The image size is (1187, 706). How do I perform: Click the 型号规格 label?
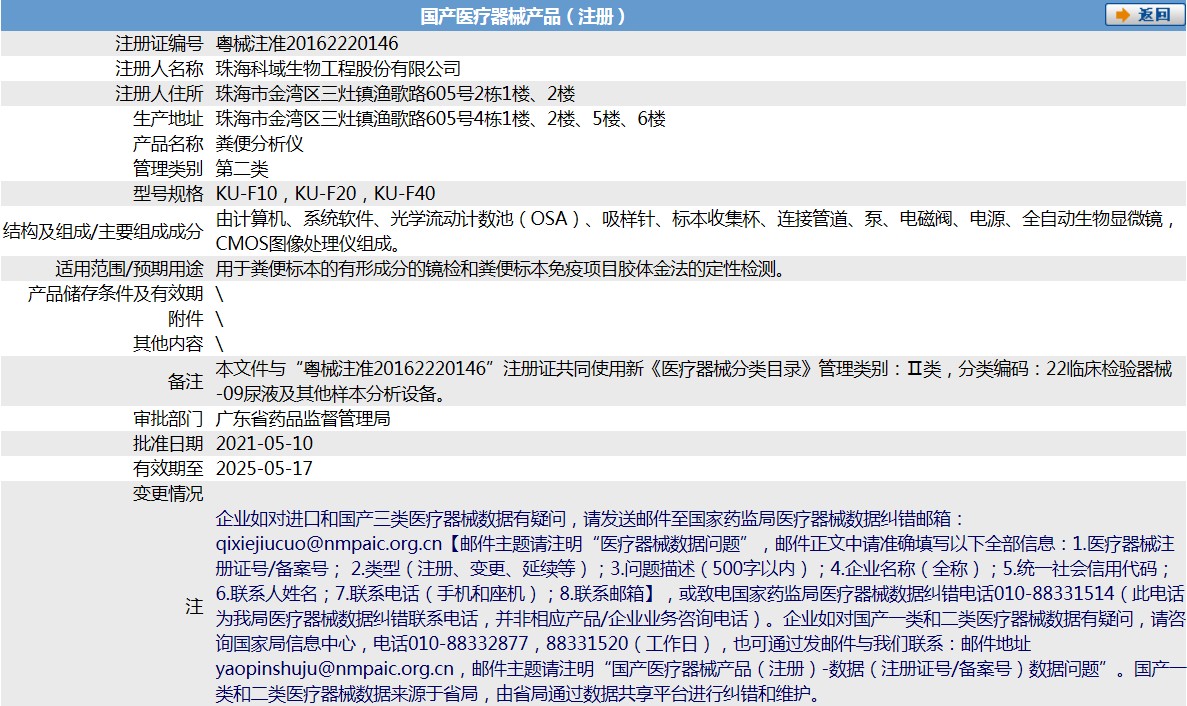point(168,194)
